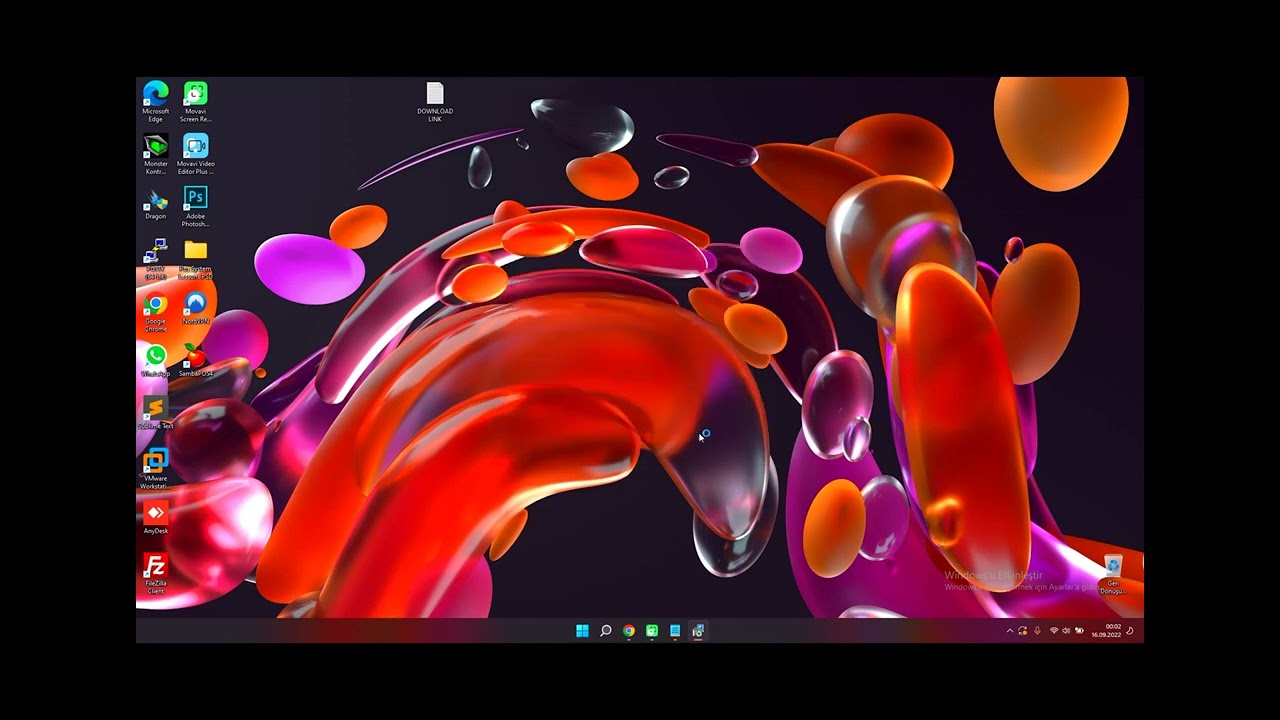Open the blue taskbar app icon
1280x720 pixels.
coord(675,631)
